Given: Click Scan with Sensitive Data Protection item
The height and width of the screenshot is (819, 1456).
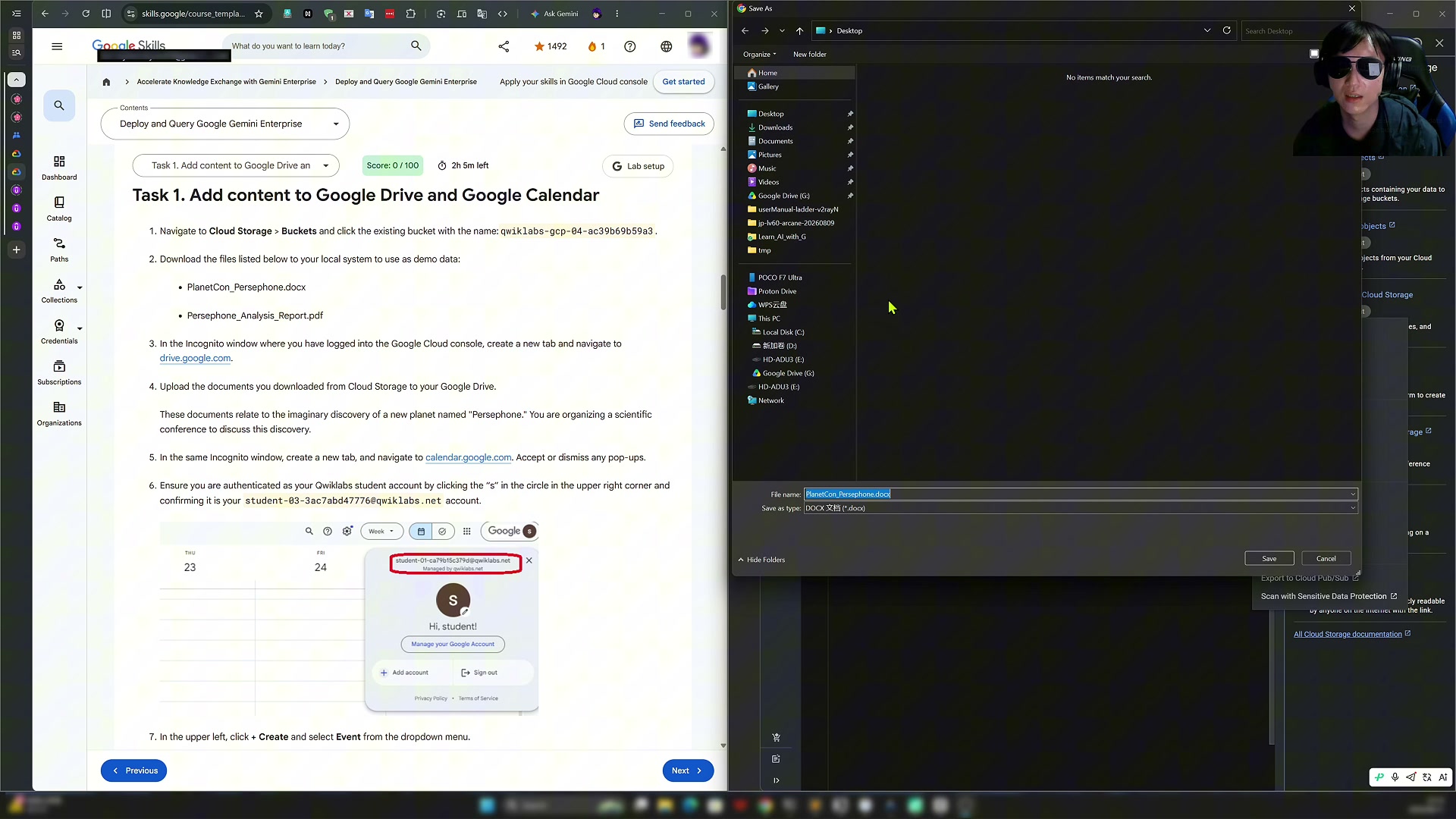Looking at the screenshot, I should 1329,597.
